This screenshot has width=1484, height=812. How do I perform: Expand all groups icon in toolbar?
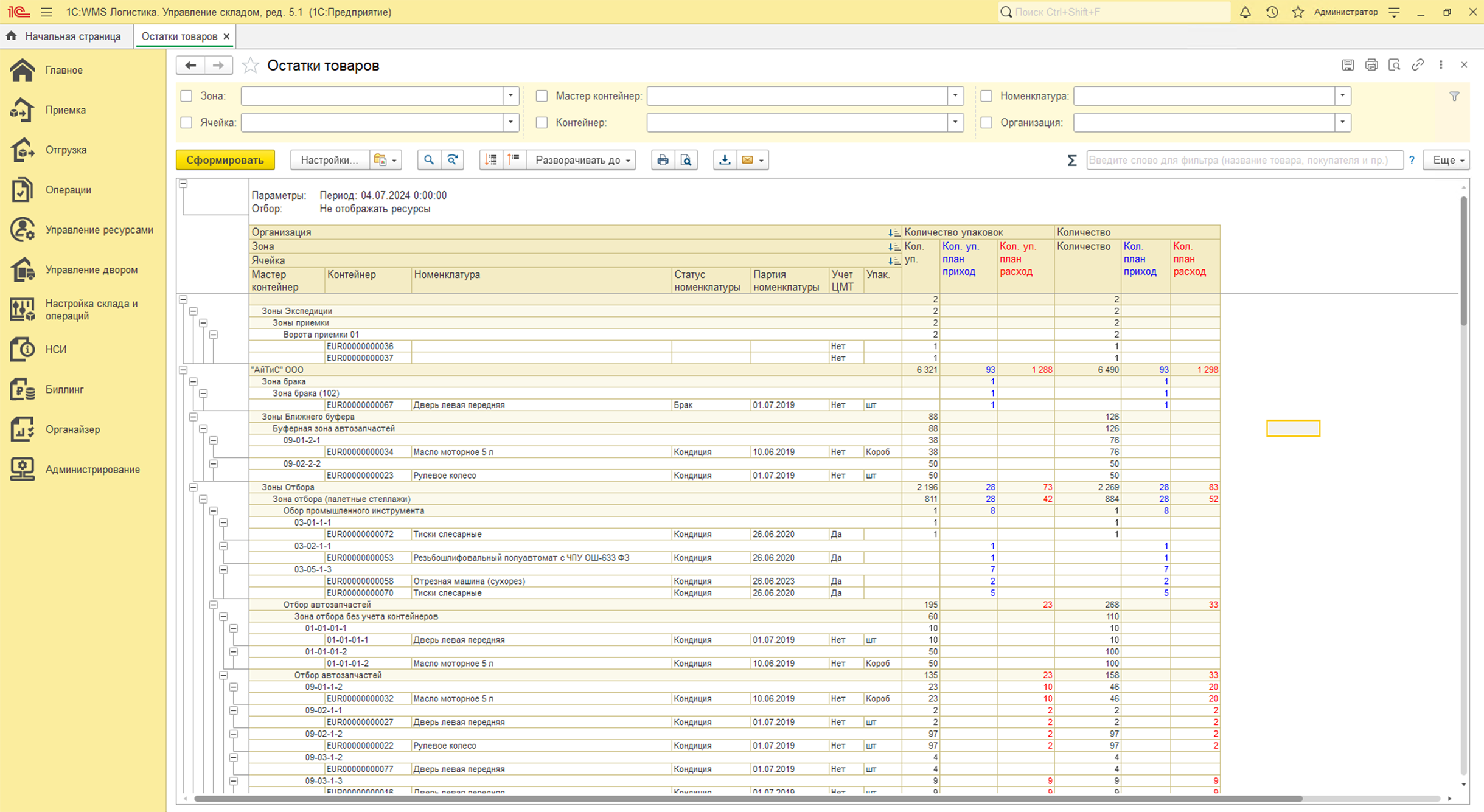491,160
